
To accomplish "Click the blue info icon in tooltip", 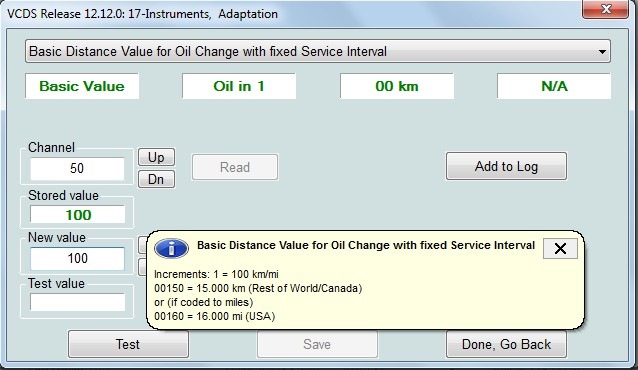I will click(171, 248).
